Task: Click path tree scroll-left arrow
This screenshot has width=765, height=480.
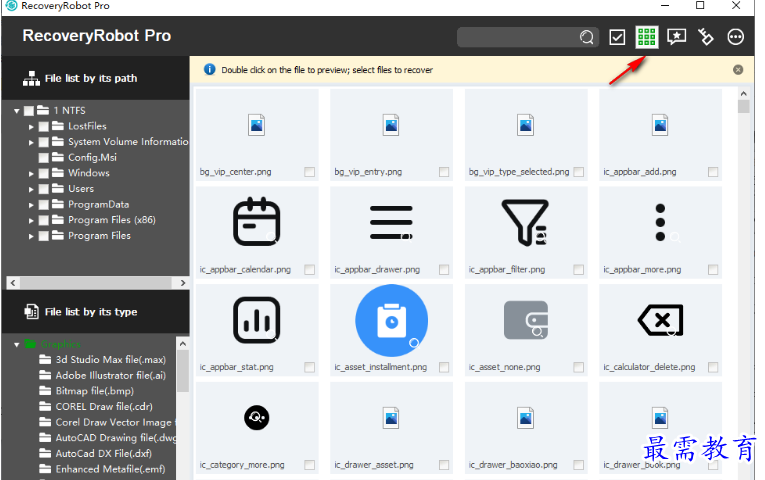Action: coord(13,283)
